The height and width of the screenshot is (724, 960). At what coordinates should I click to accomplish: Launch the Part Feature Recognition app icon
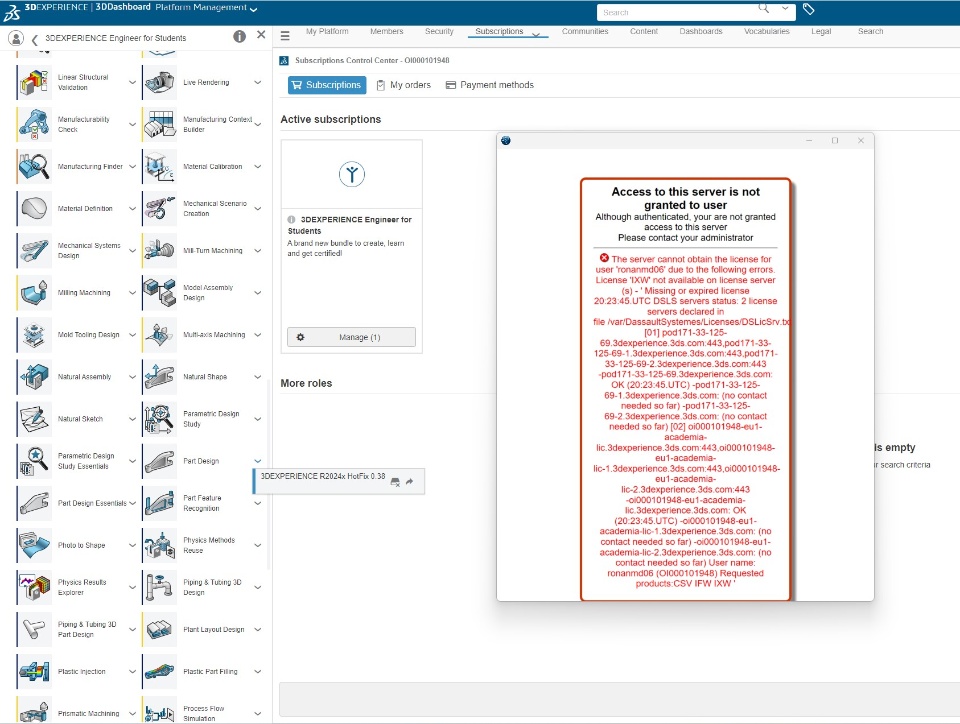(160, 503)
